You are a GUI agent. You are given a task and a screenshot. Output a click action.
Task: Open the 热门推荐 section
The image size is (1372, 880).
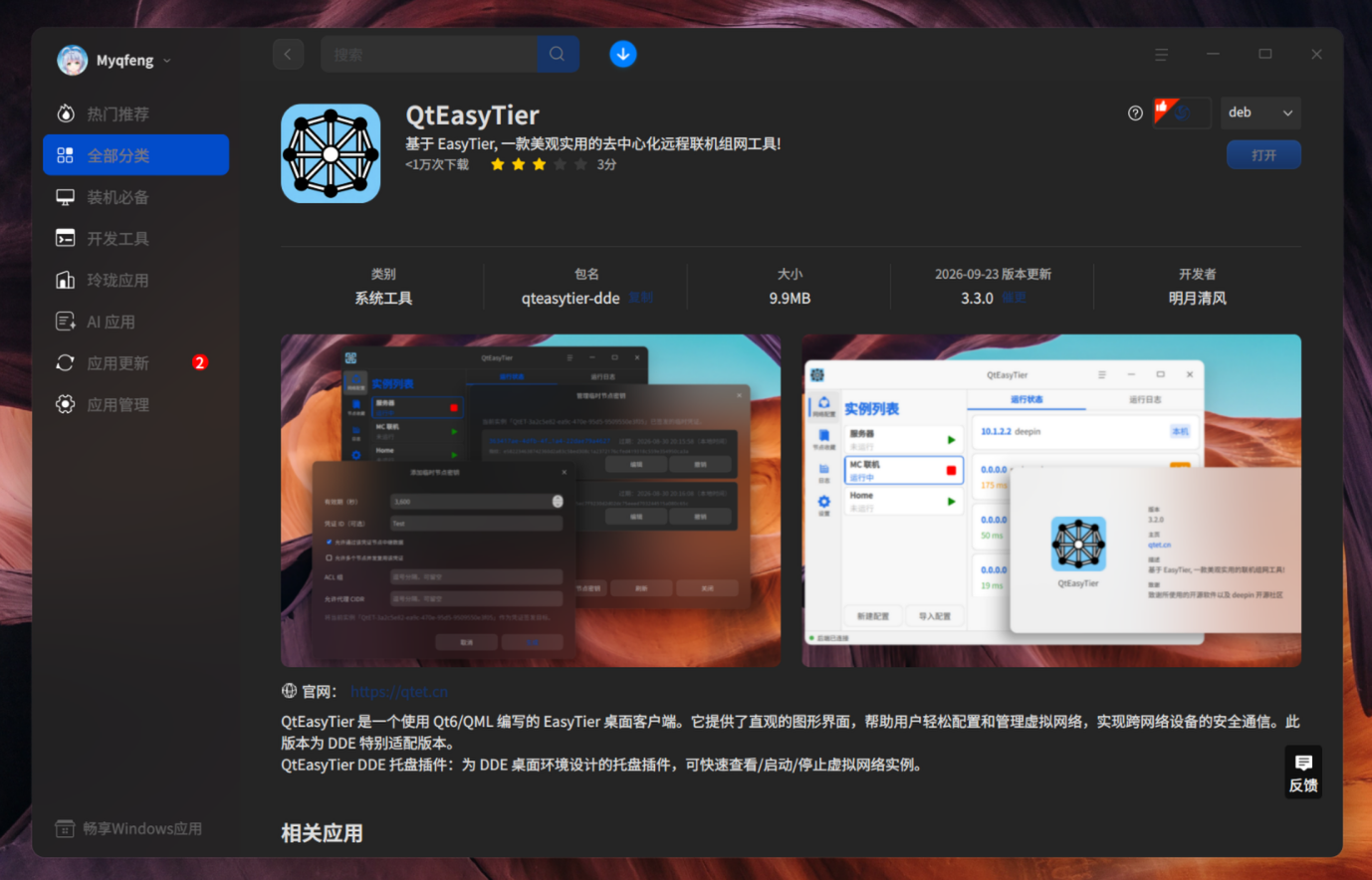click(x=136, y=113)
